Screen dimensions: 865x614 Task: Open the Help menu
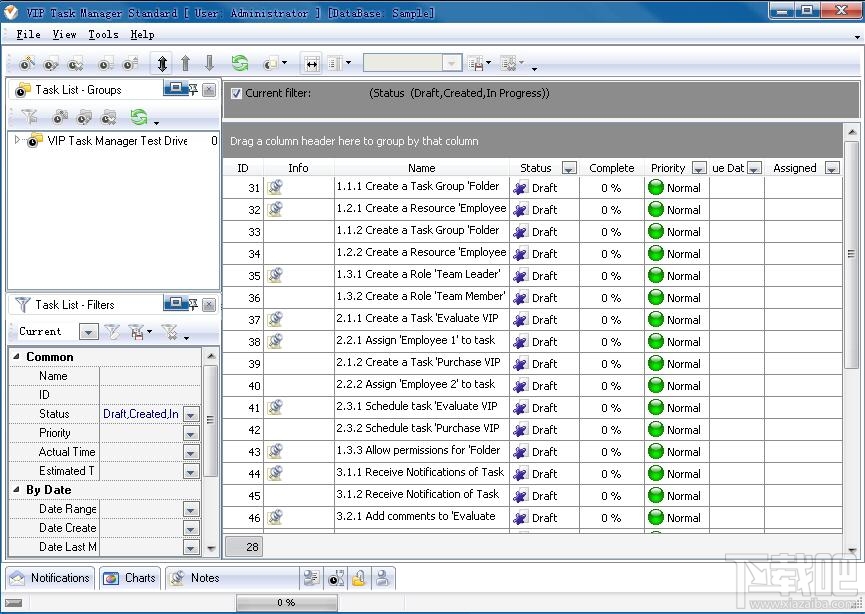pyautogui.click(x=142, y=34)
